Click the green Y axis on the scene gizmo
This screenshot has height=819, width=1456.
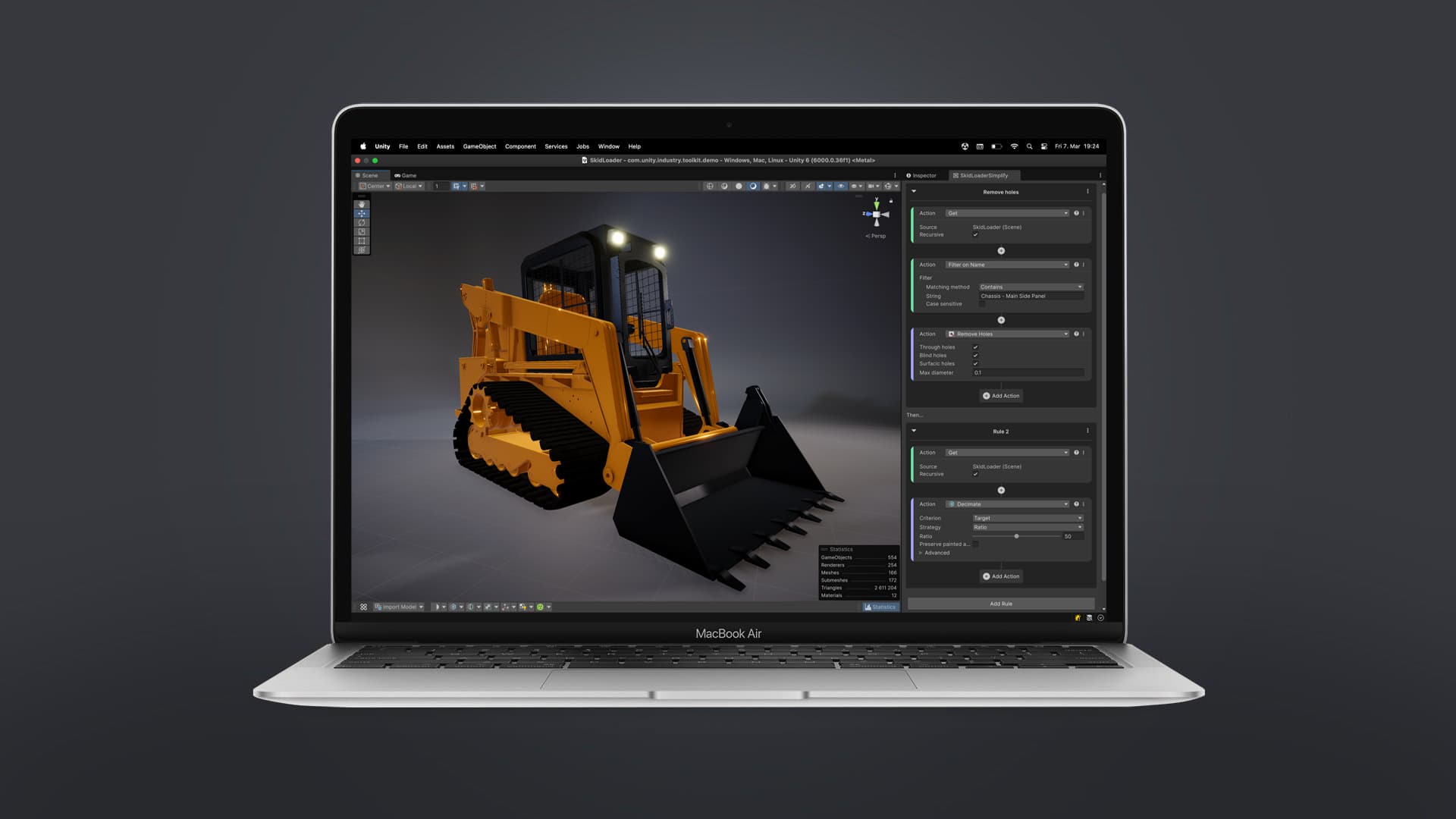877,203
